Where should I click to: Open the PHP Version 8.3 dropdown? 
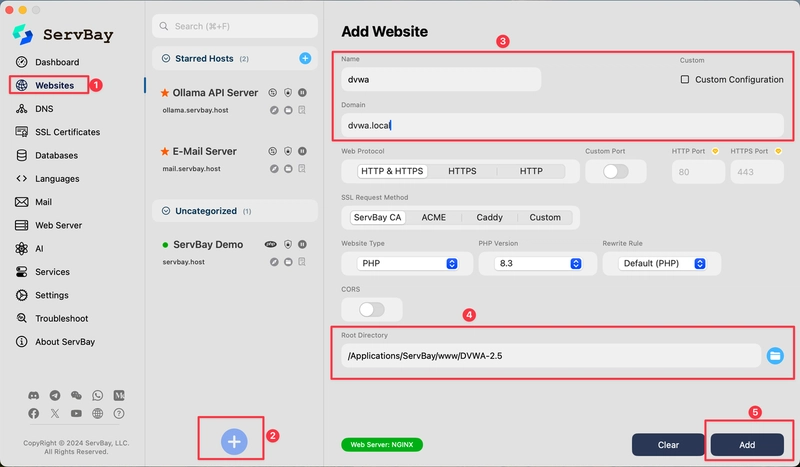(x=538, y=263)
